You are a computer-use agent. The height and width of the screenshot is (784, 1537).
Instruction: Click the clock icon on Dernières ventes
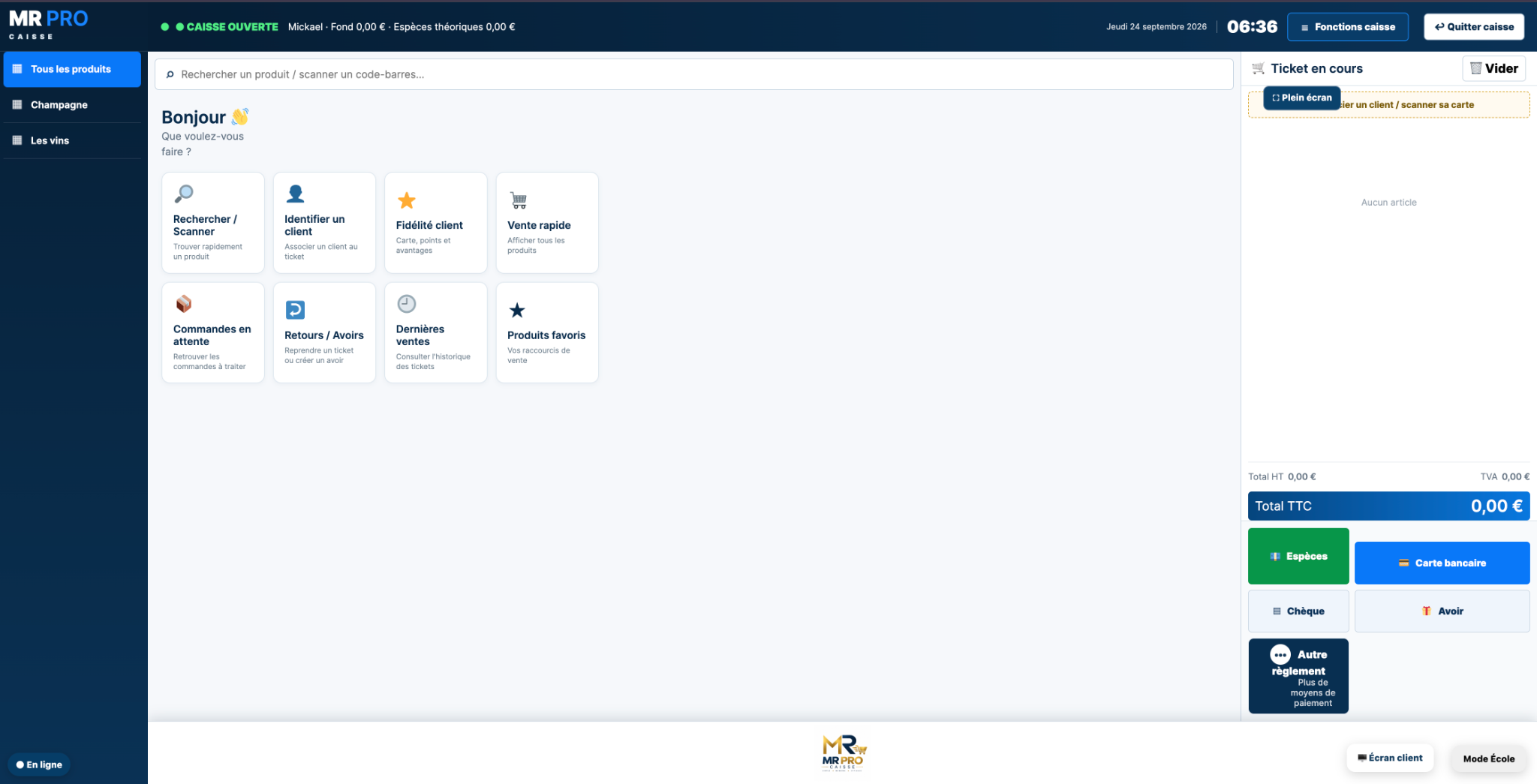coord(406,304)
